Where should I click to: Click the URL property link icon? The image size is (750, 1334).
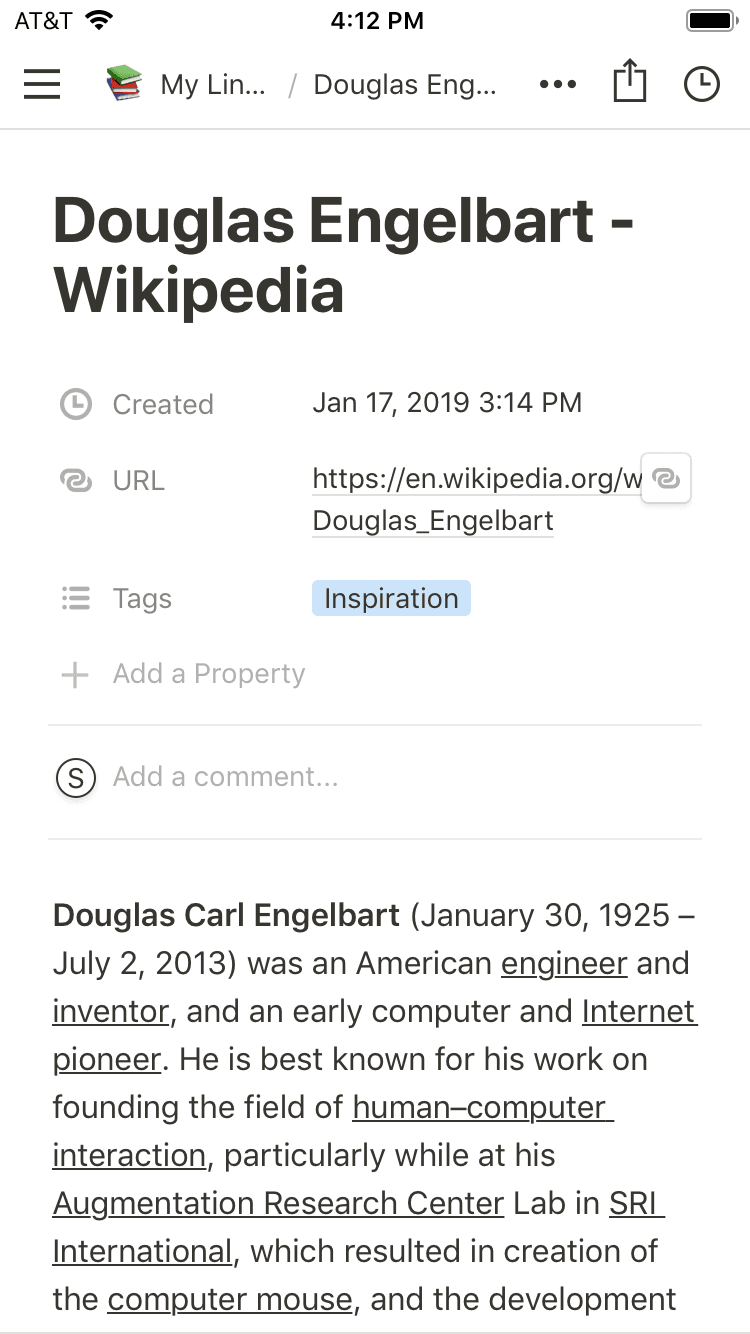(75, 480)
